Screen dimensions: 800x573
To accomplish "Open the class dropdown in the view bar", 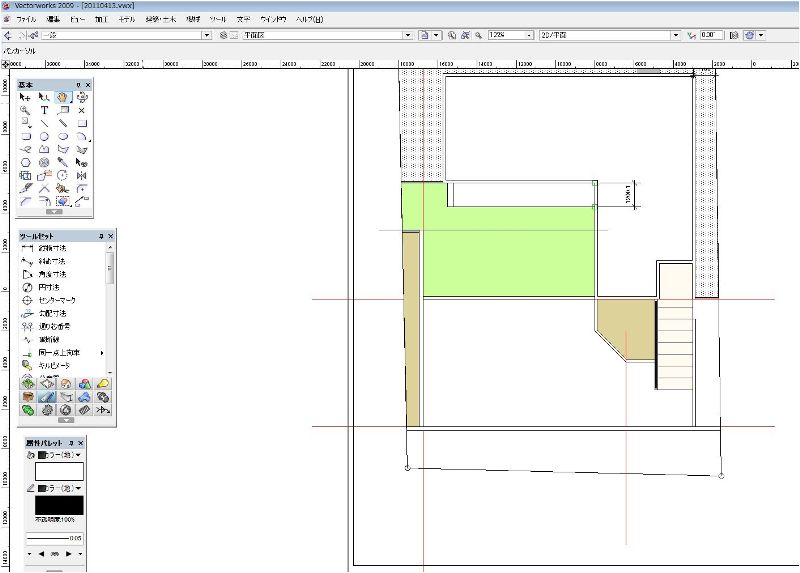I will tap(207, 35).
